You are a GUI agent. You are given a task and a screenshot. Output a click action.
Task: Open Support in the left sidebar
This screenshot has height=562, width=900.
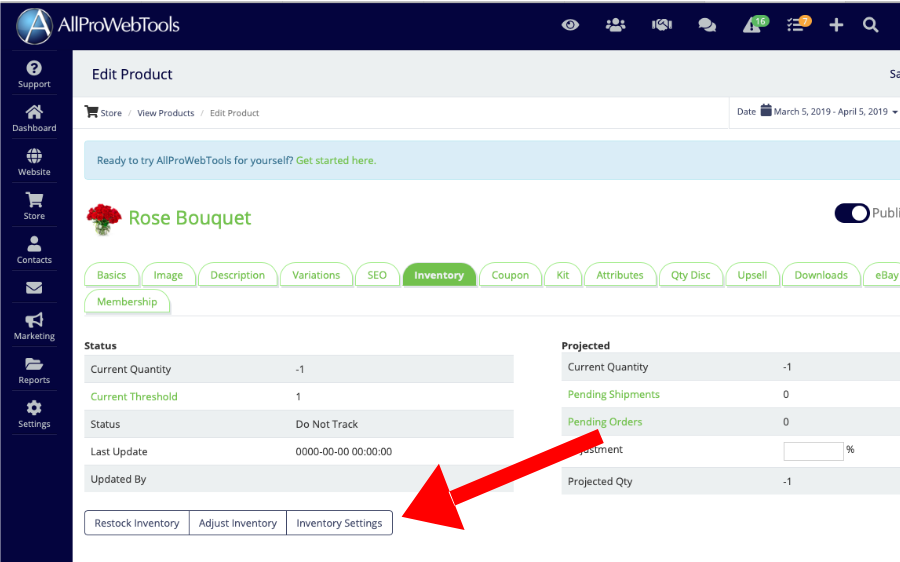tap(34, 74)
